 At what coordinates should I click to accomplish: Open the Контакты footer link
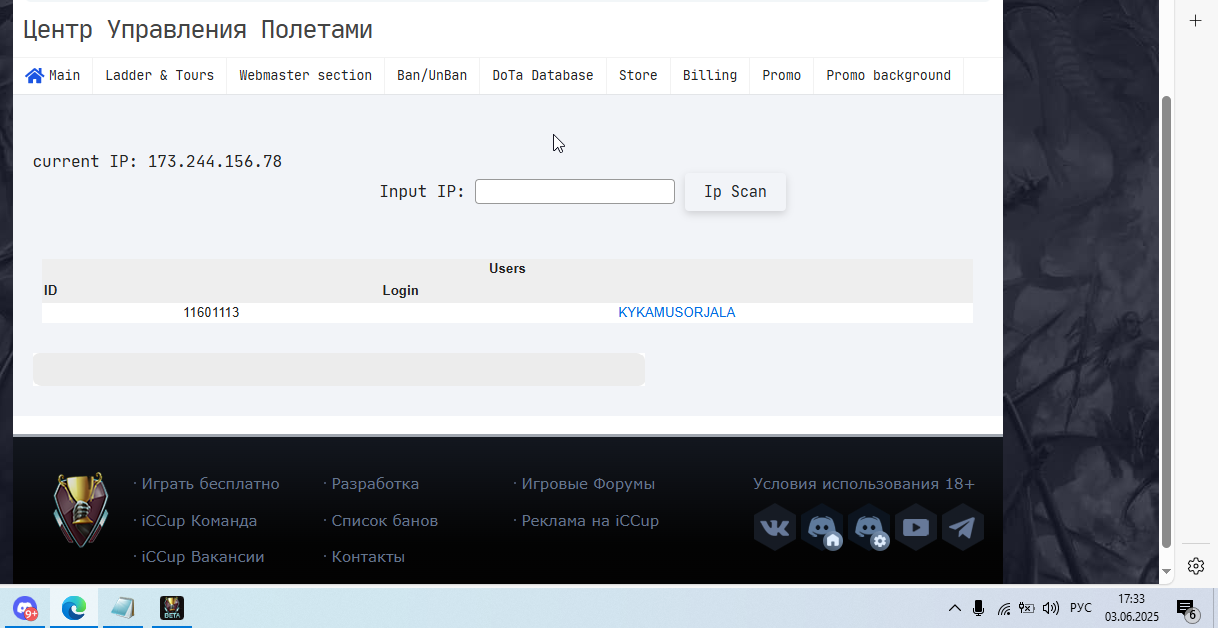pyautogui.click(x=368, y=557)
